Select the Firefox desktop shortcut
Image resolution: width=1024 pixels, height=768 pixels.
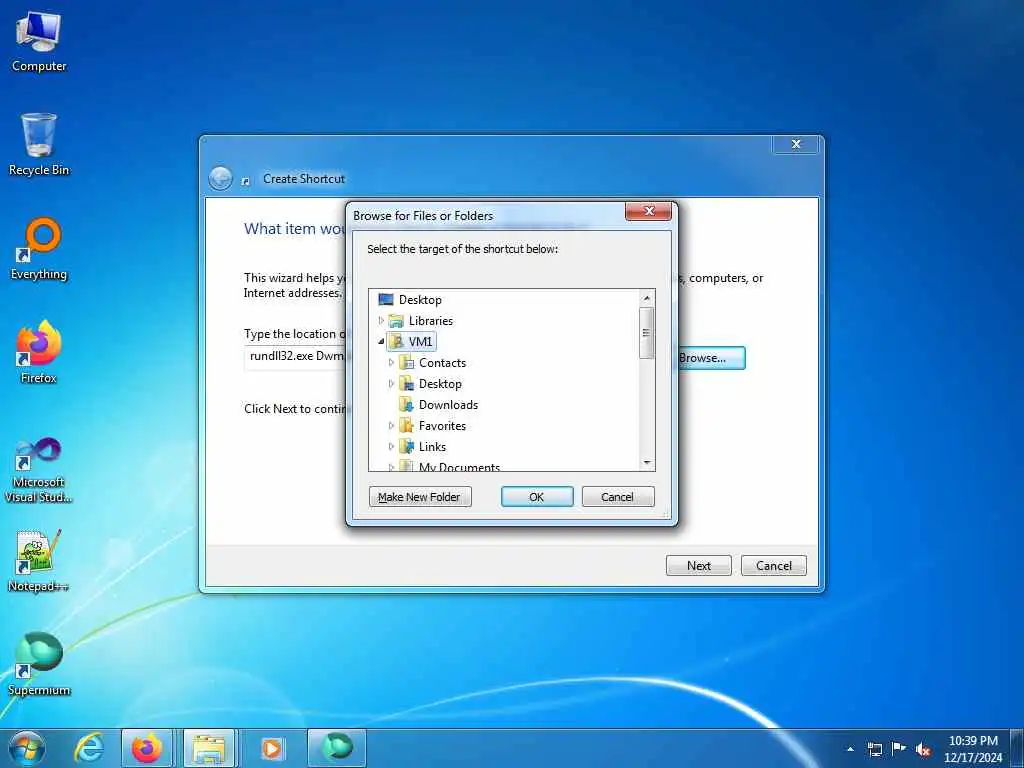[x=39, y=352]
